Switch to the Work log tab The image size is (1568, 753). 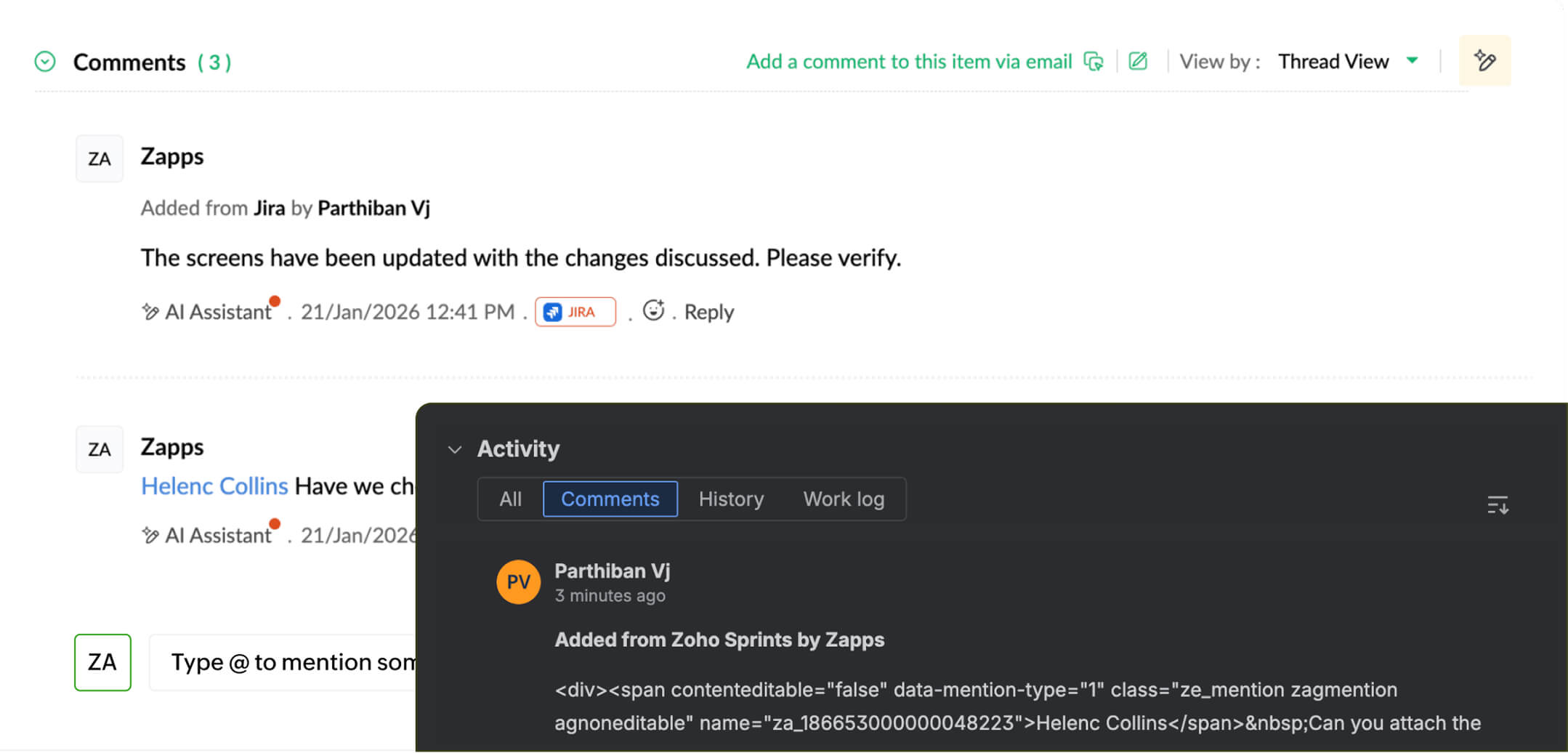[843, 499]
